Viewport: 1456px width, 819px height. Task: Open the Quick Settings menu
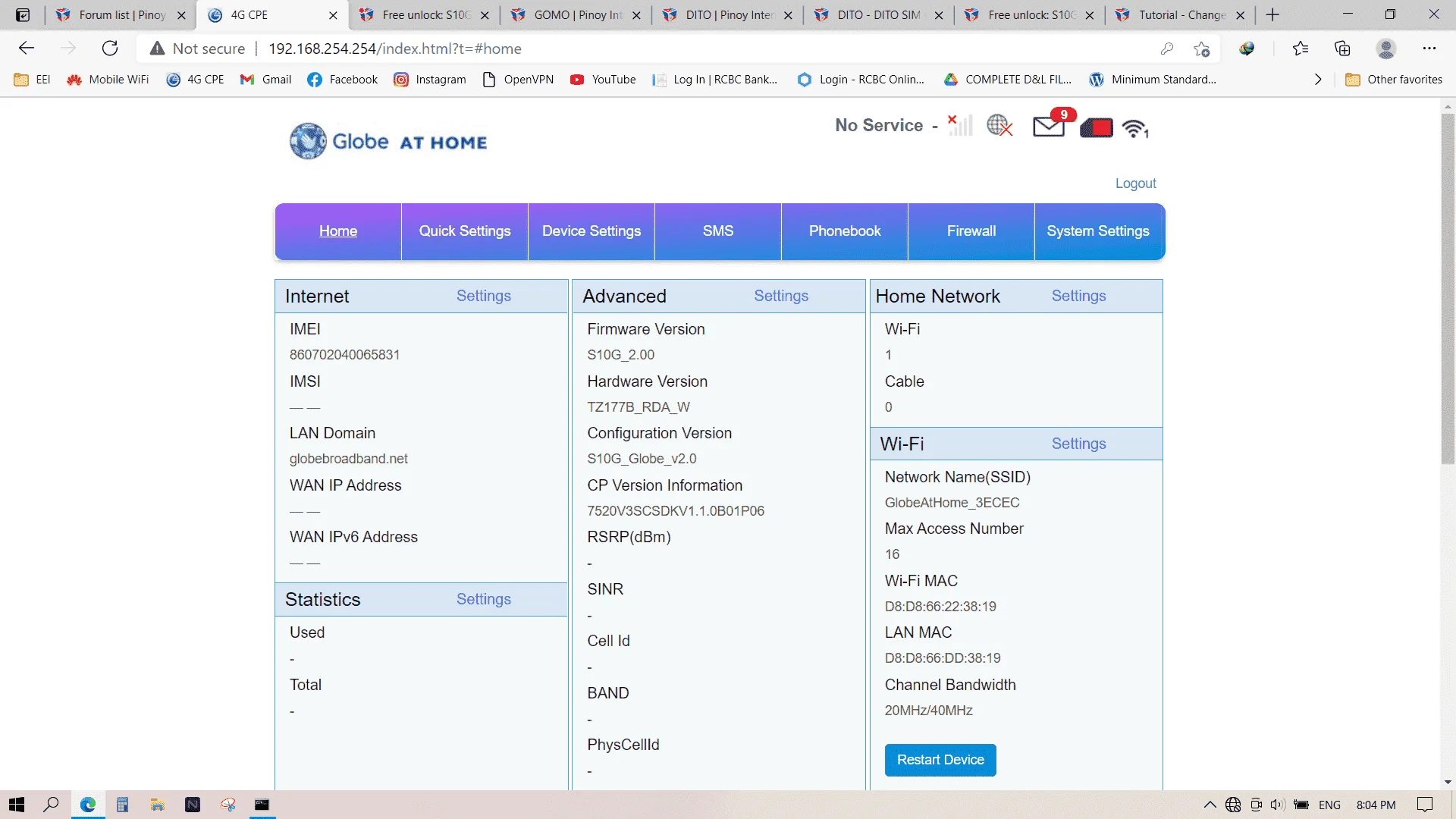pos(465,231)
